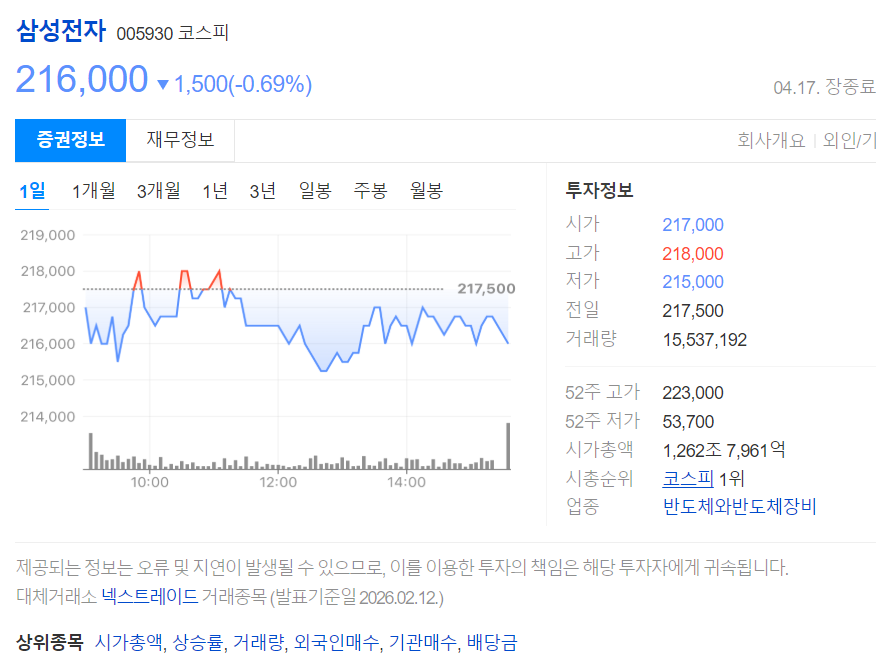Open the 코스피 market rank link
The image size is (876, 660).
(x=688, y=479)
